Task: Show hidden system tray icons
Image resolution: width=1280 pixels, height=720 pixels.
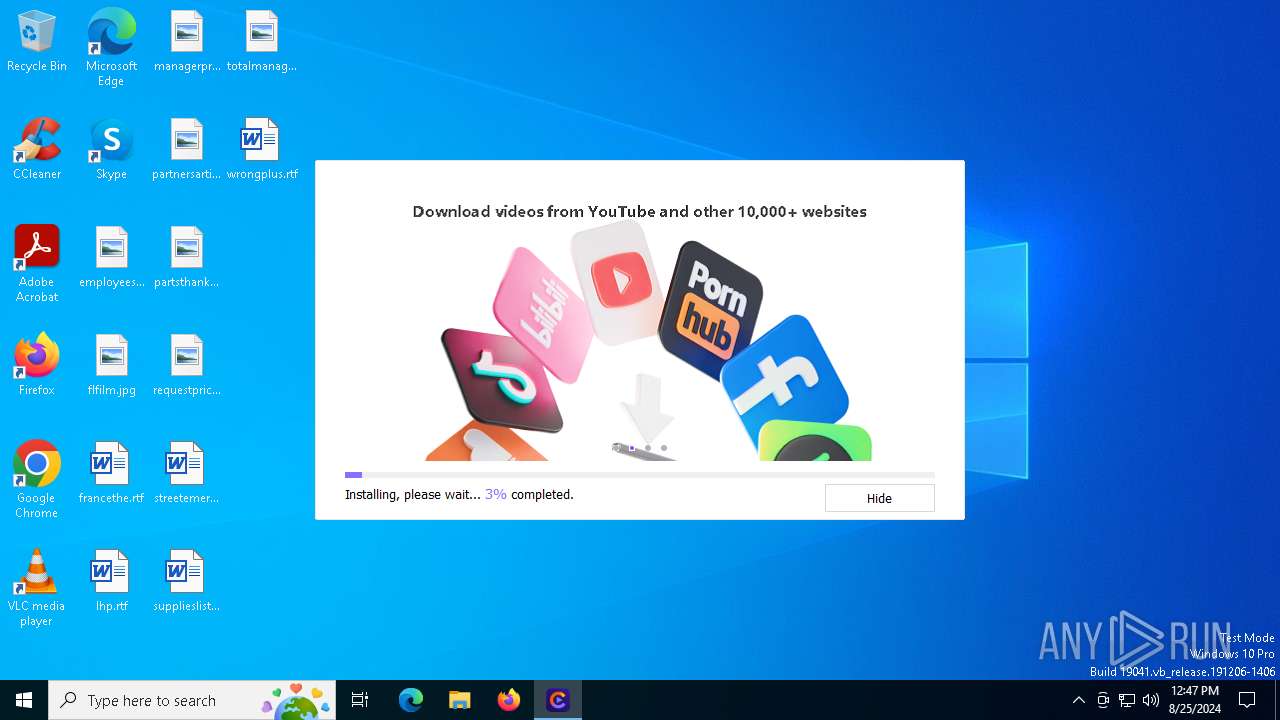Action: [x=1078, y=700]
